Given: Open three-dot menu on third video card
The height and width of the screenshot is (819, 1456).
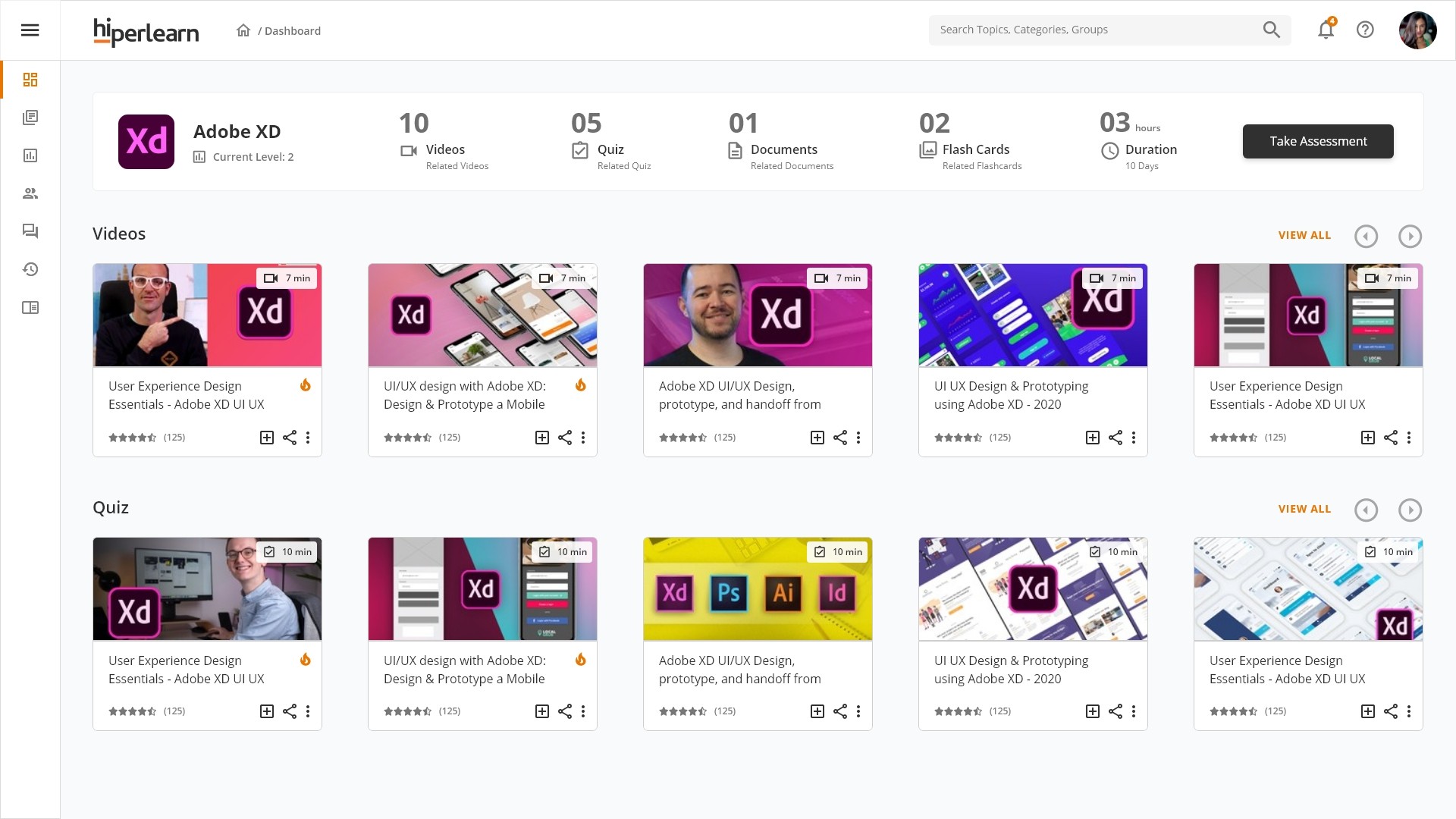Looking at the screenshot, I should pyautogui.click(x=858, y=438).
